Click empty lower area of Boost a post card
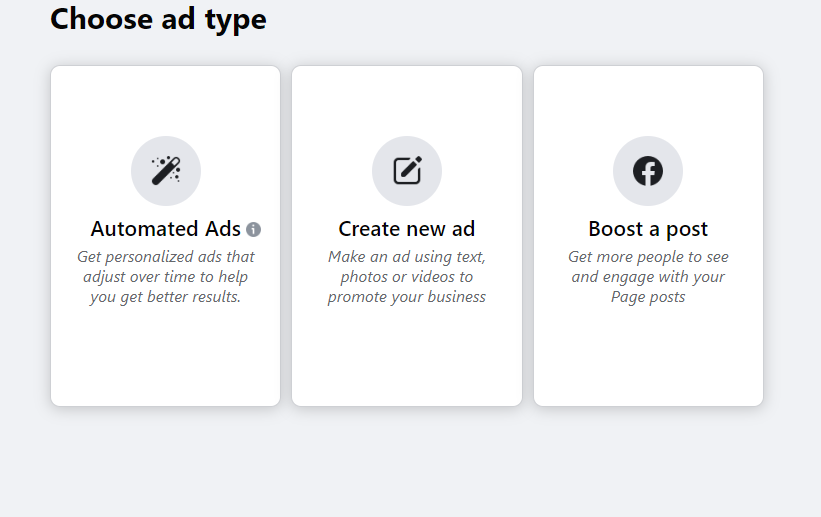The width and height of the screenshot is (821, 517). click(648, 356)
